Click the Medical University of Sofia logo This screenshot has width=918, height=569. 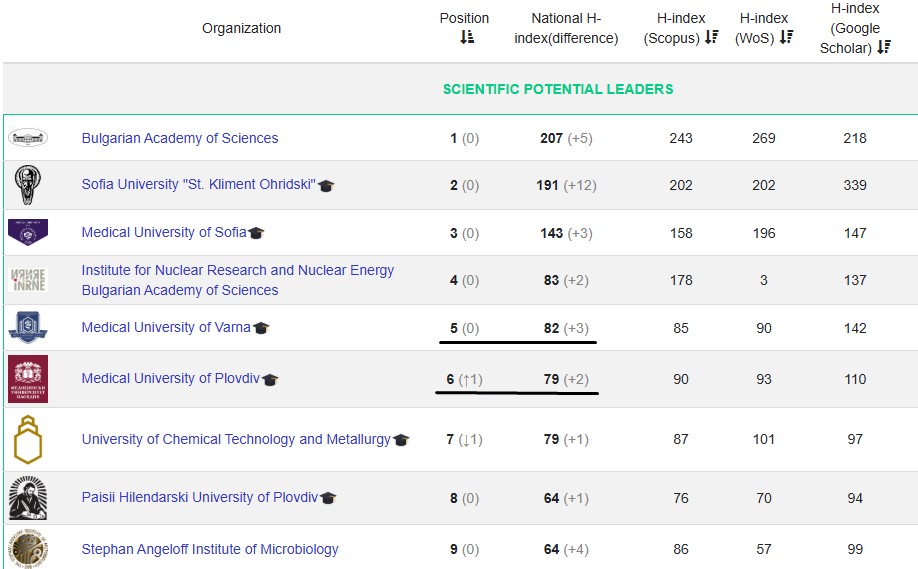pyautogui.click(x=28, y=232)
